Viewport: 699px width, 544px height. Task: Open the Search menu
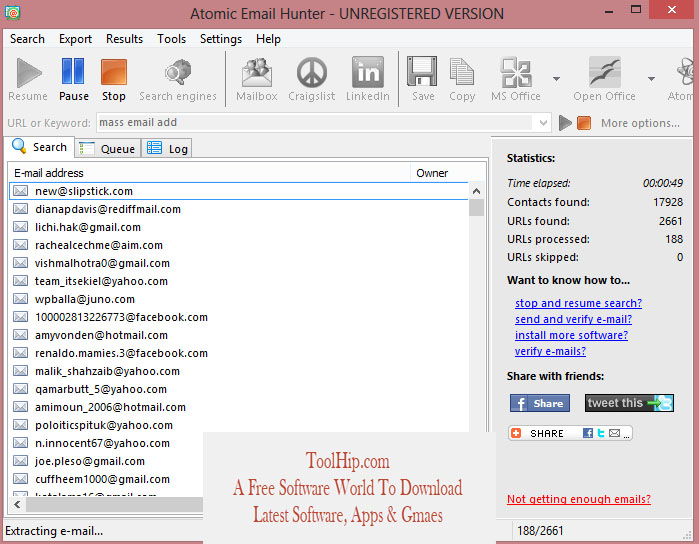point(27,39)
